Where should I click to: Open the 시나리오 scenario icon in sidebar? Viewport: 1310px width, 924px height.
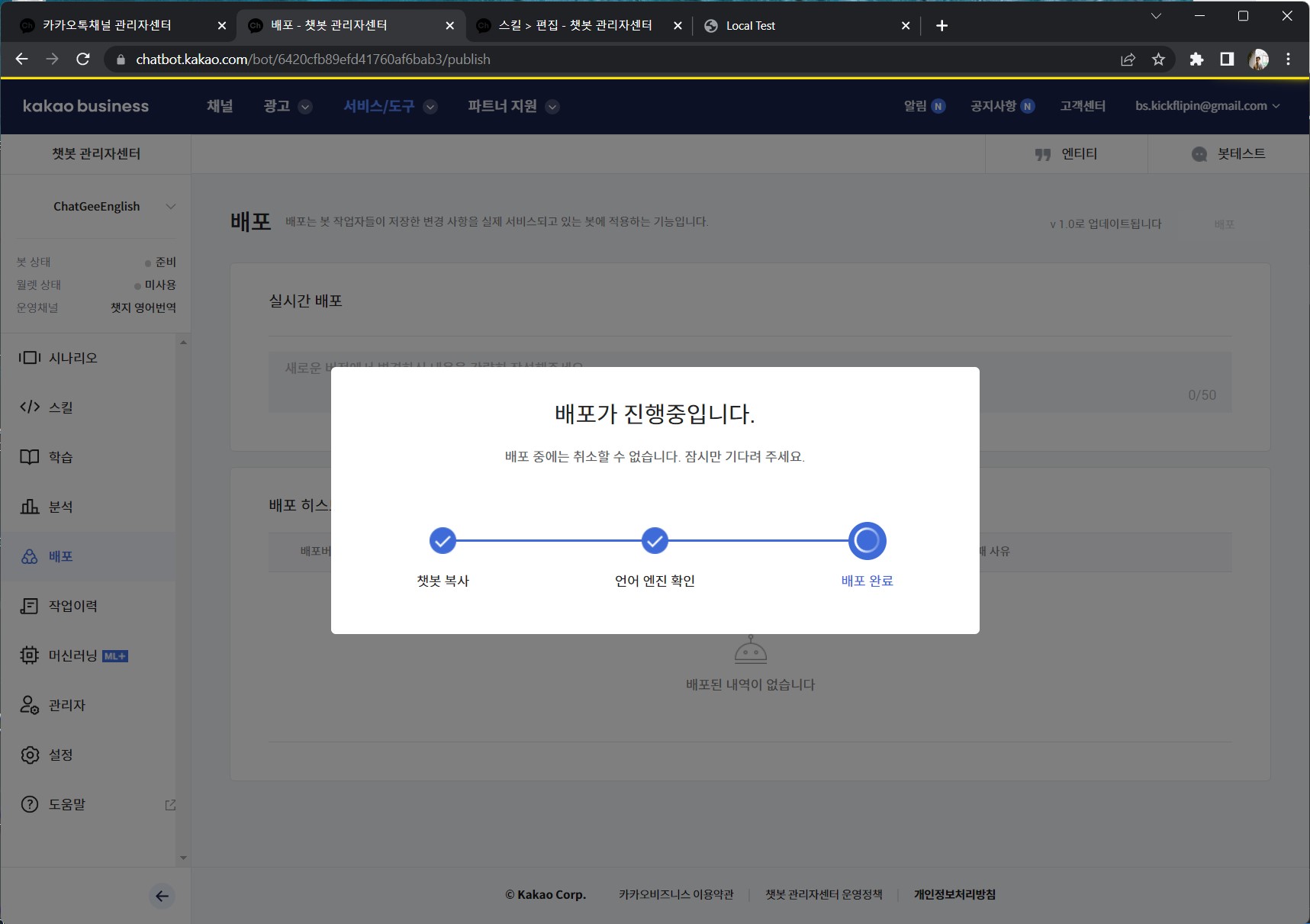click(30, 358)
